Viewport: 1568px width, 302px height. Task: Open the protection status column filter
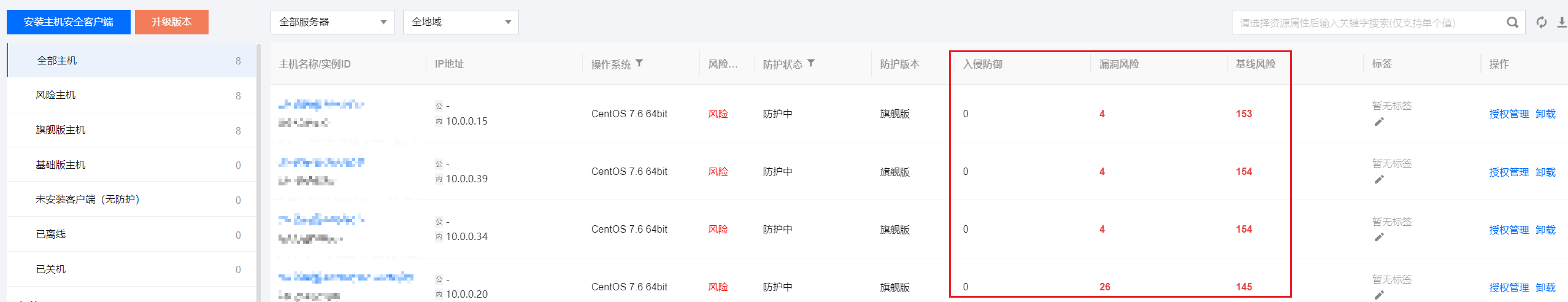pyautogui.click(x=811, y=63)
